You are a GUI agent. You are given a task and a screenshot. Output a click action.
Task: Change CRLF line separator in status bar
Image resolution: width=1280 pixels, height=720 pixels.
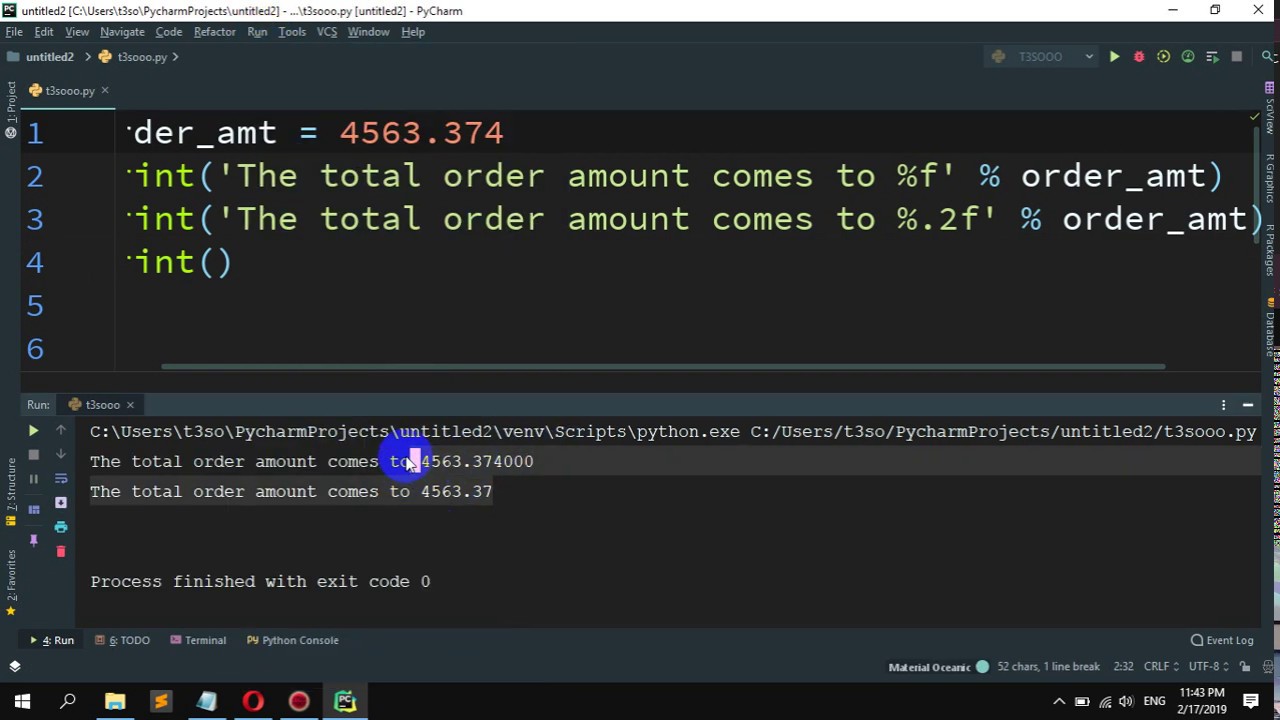(x=1161, y=667)
